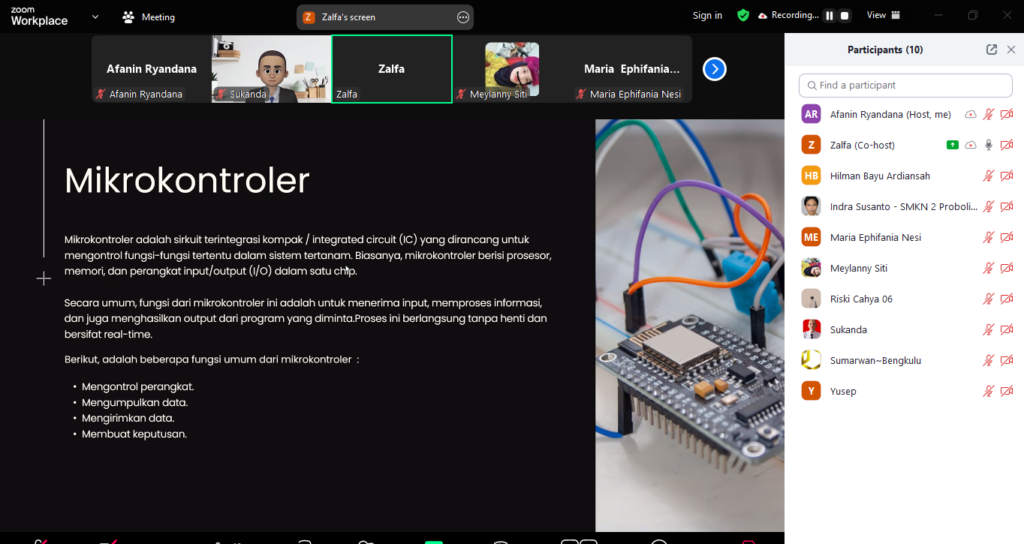Click Yusep's muted mic icon
Screen dimensions: 1024x544
click(989, 391)
